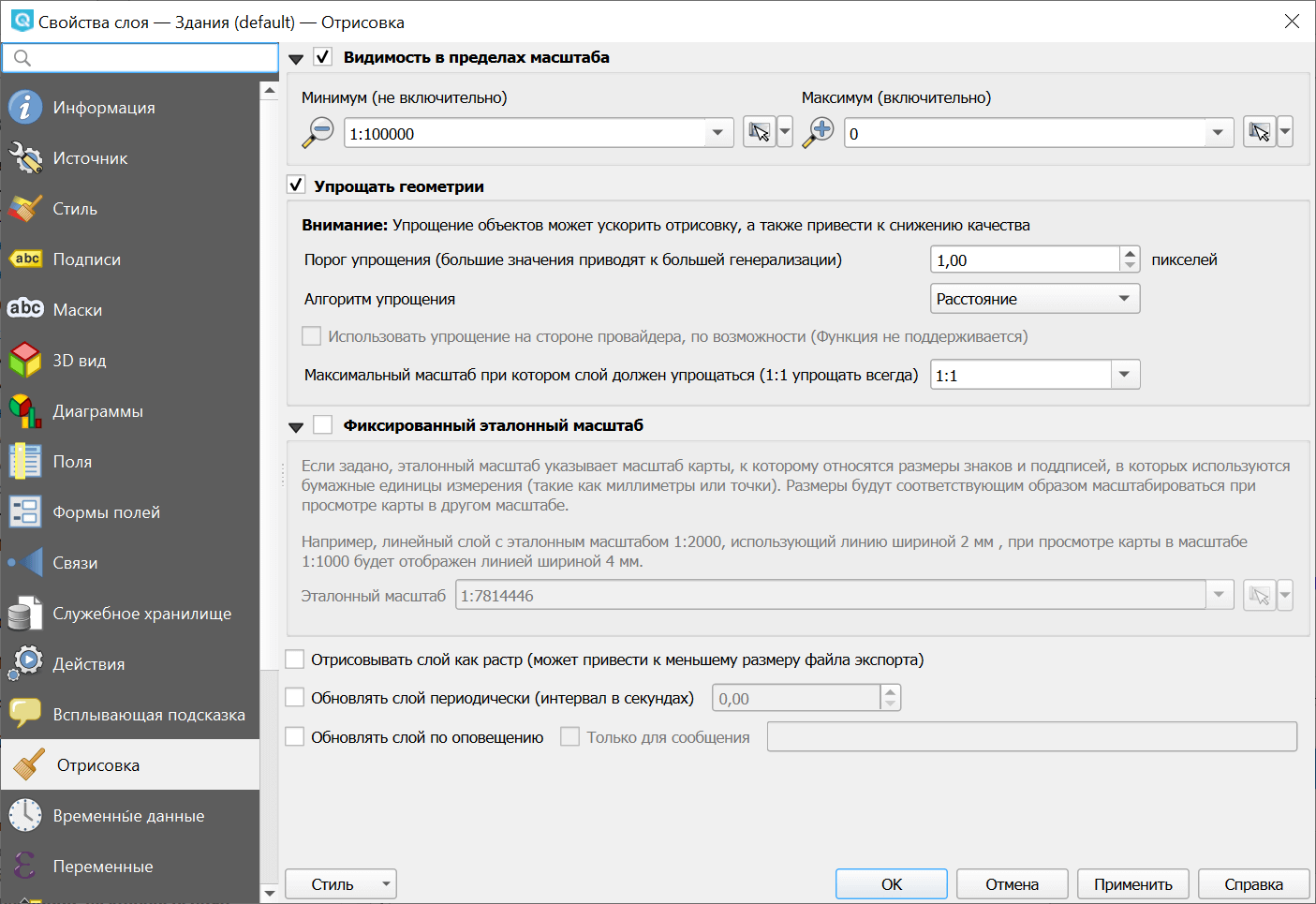Expand the minimum scale 1:100000 dropdown
Image resolution: width=1316 pixels, height=904 pixels.
point(717,133)
